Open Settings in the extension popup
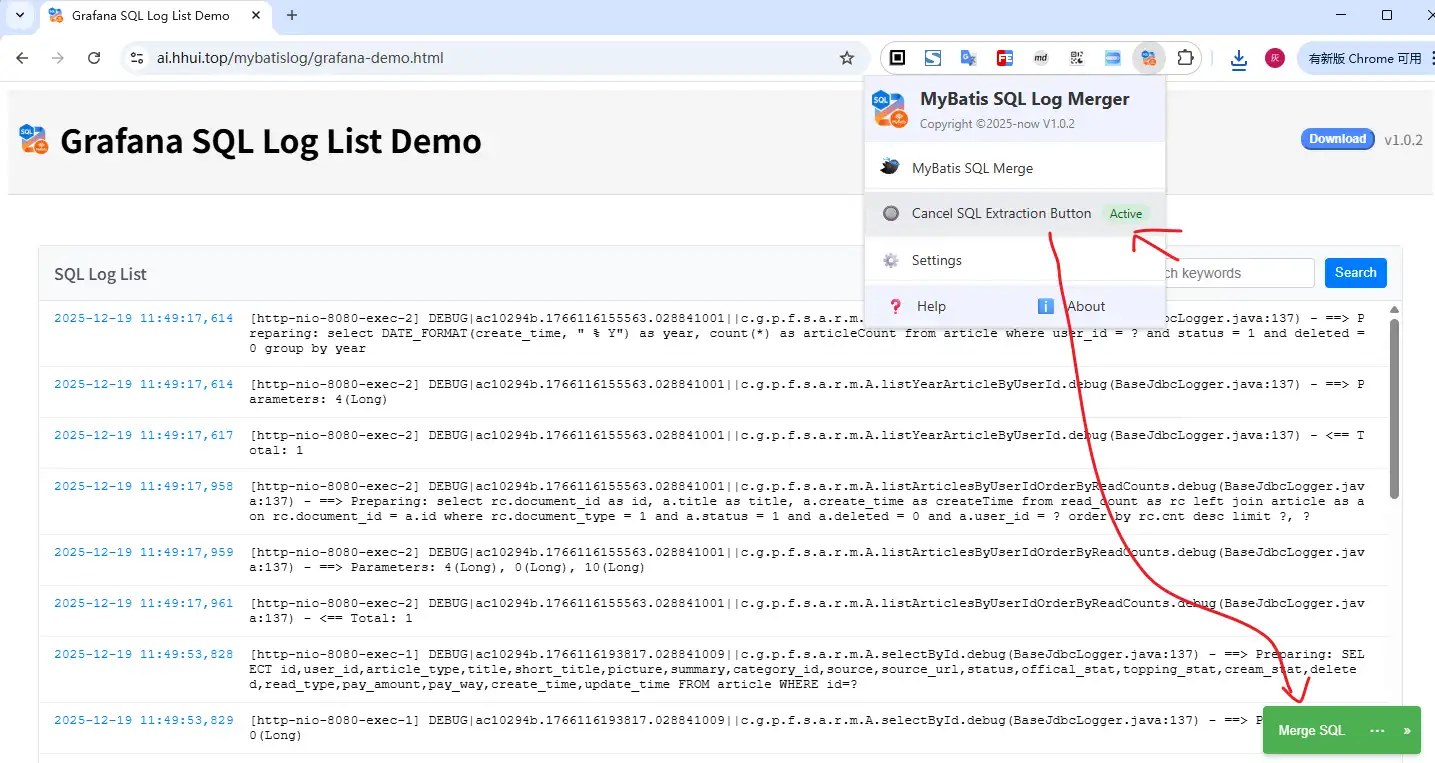This screenshot has height=763, width=1435. point(936,260)
